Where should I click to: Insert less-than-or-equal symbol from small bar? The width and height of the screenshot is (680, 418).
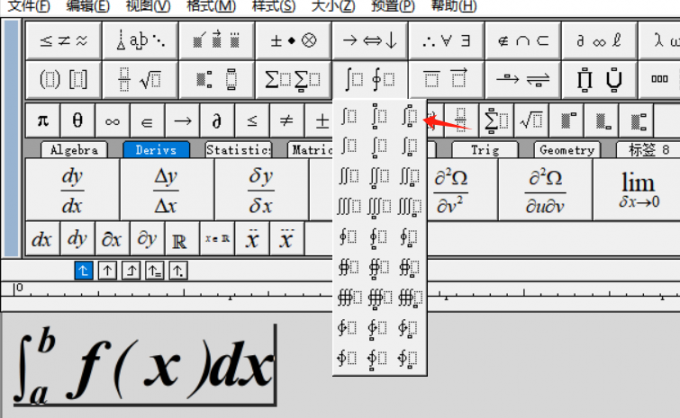coord(252,120)
